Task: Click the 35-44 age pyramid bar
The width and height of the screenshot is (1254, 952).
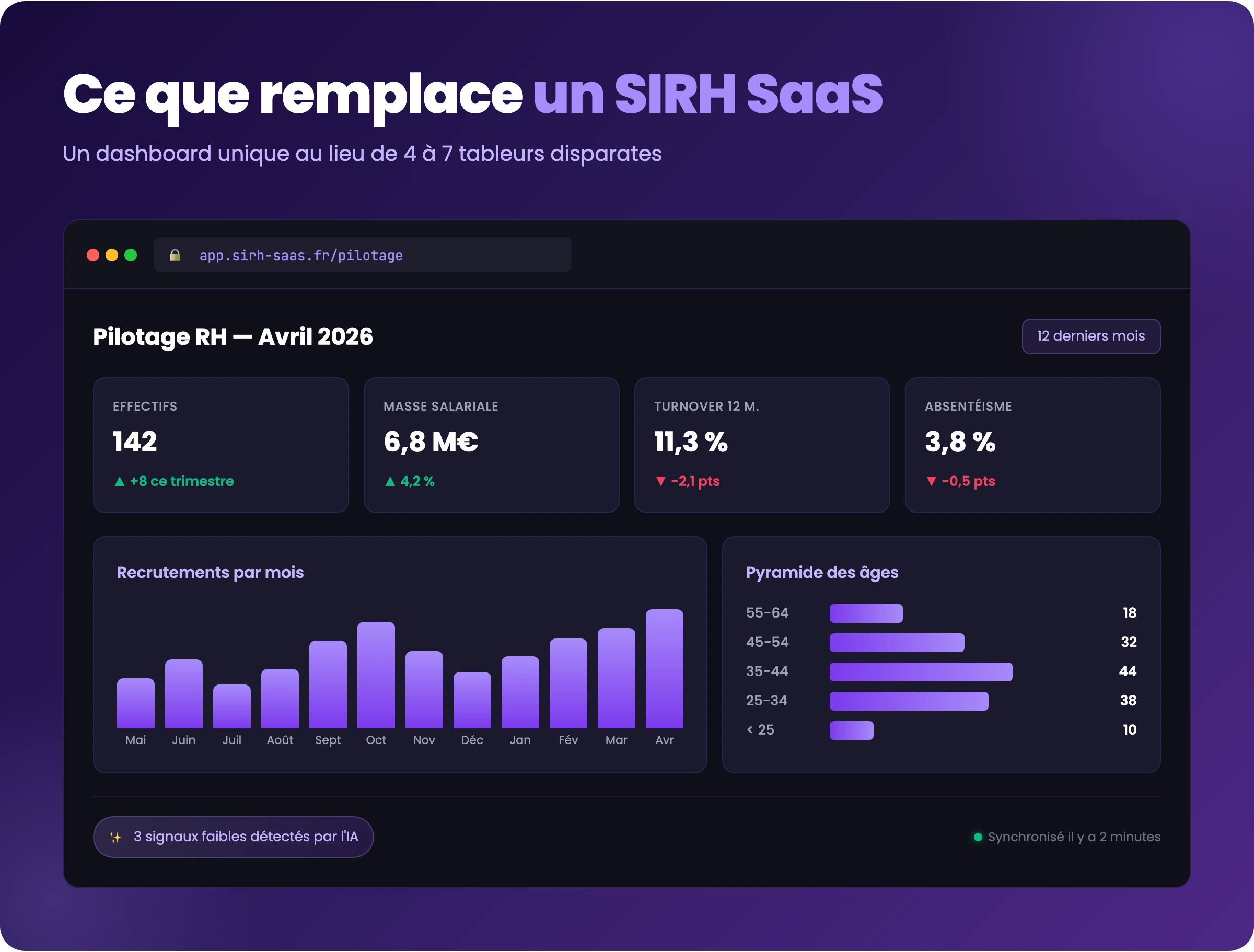Action: [x=921, y=672]
